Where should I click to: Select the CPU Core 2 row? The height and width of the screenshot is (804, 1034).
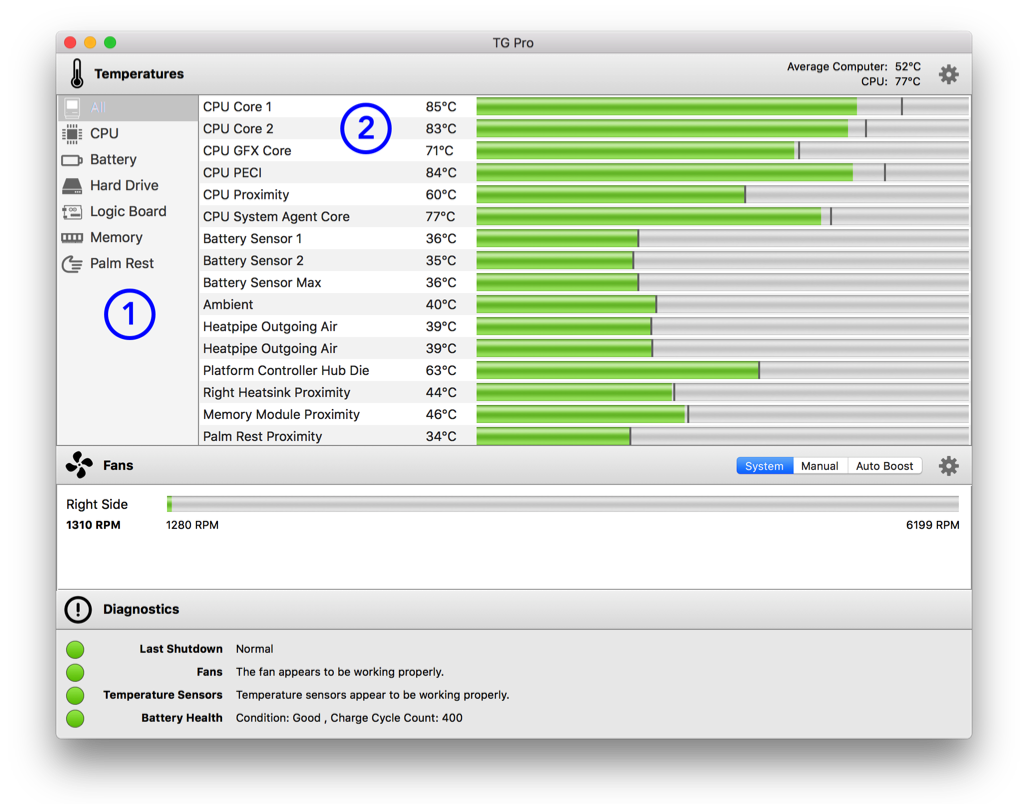click(584, 129)
